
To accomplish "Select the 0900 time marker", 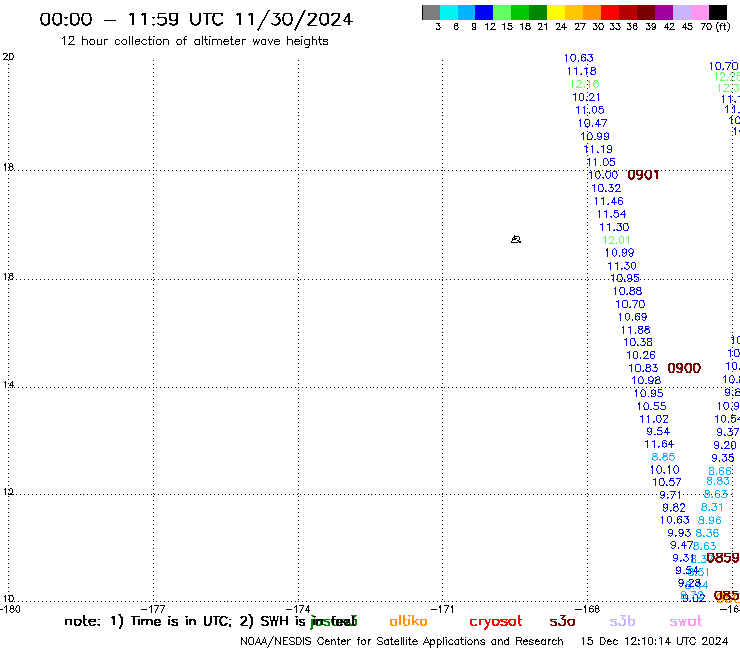I will pos(684,368).
